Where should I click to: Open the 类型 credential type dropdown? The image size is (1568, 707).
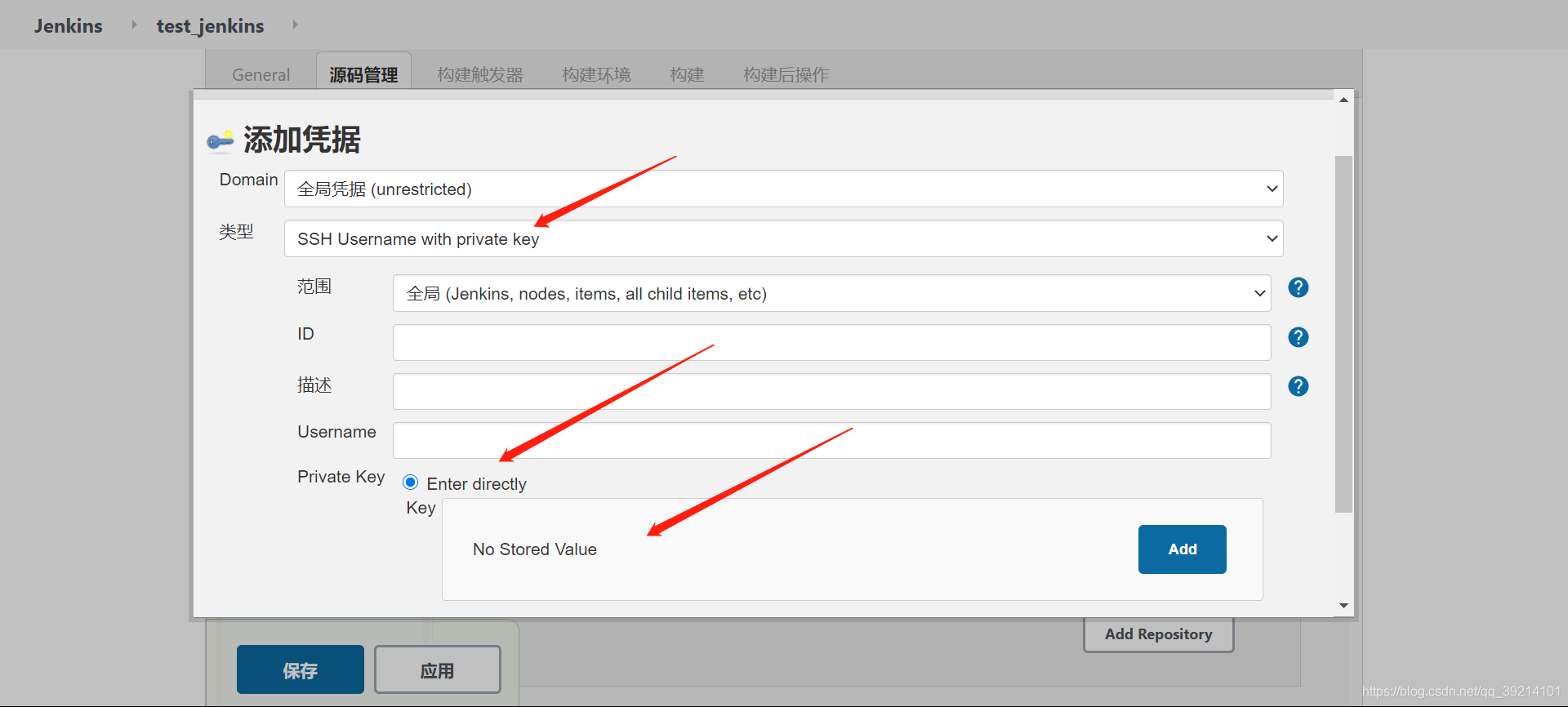(x=783, y=238)
